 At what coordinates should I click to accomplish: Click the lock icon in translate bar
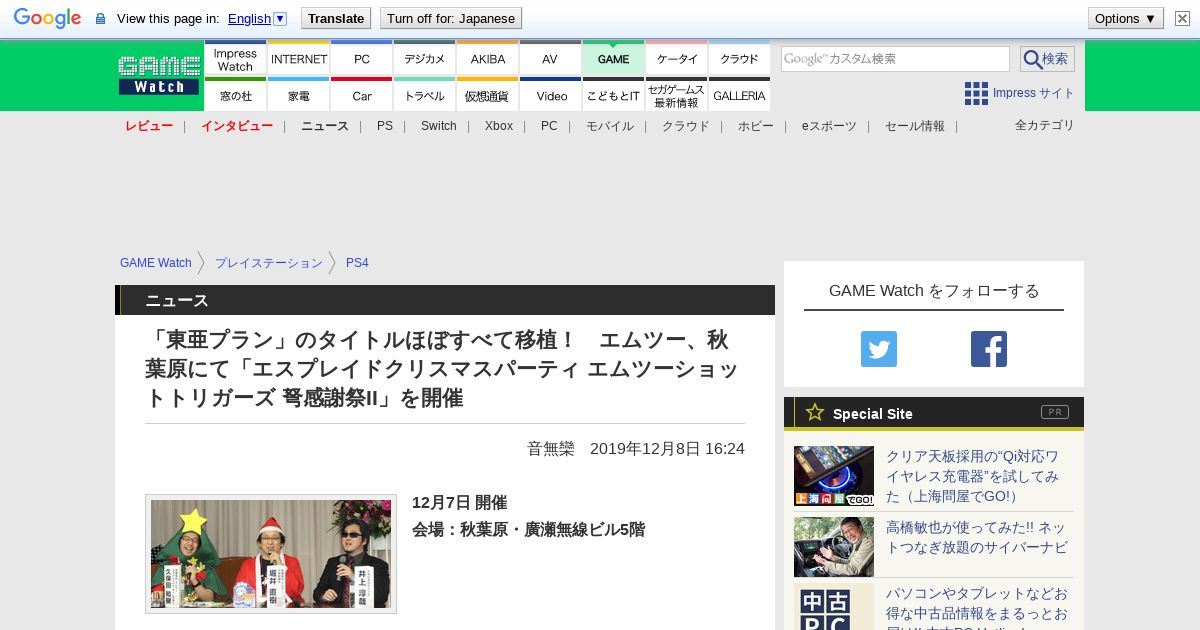100,19
